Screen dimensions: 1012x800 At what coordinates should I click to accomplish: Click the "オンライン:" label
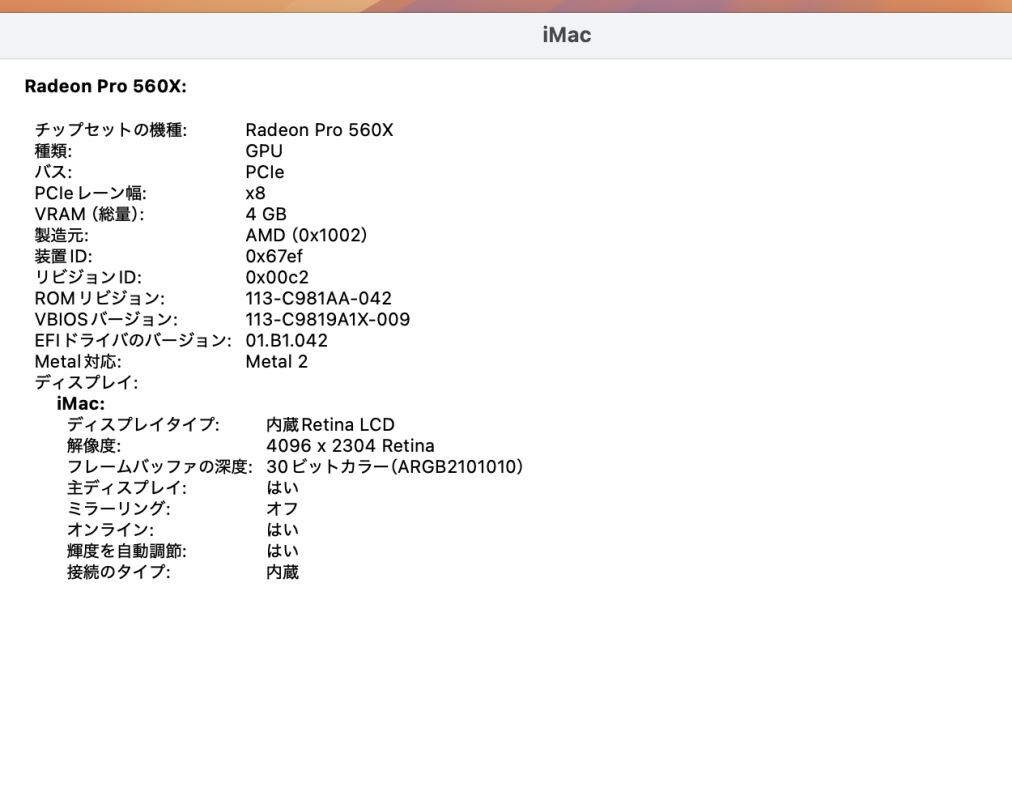pos(110,530)
